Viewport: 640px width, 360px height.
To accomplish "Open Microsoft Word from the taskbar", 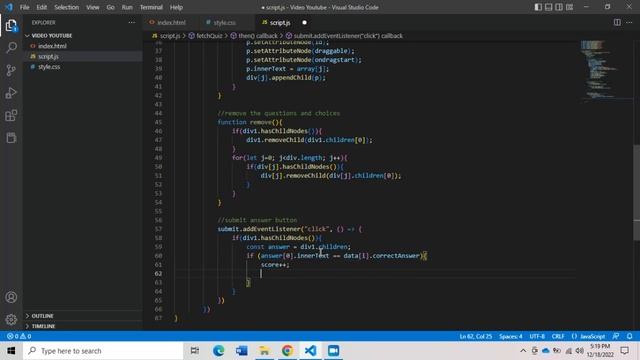I will click(241, 351).
